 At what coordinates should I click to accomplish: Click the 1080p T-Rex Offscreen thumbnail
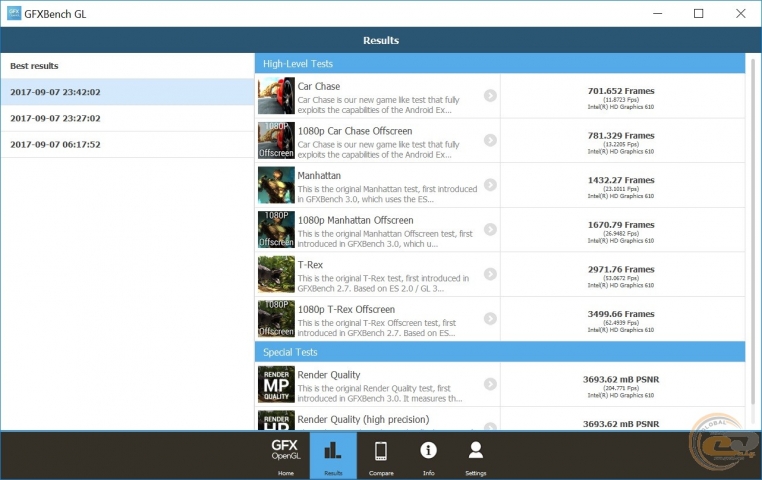pyautogui.click(x=276, y=319)
